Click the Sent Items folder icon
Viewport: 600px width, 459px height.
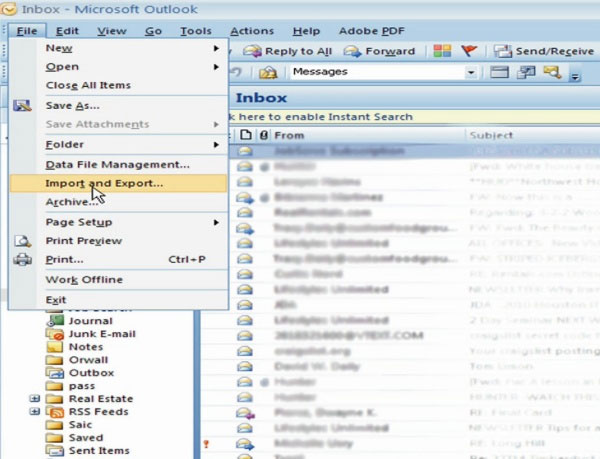[x=55, y=451]
